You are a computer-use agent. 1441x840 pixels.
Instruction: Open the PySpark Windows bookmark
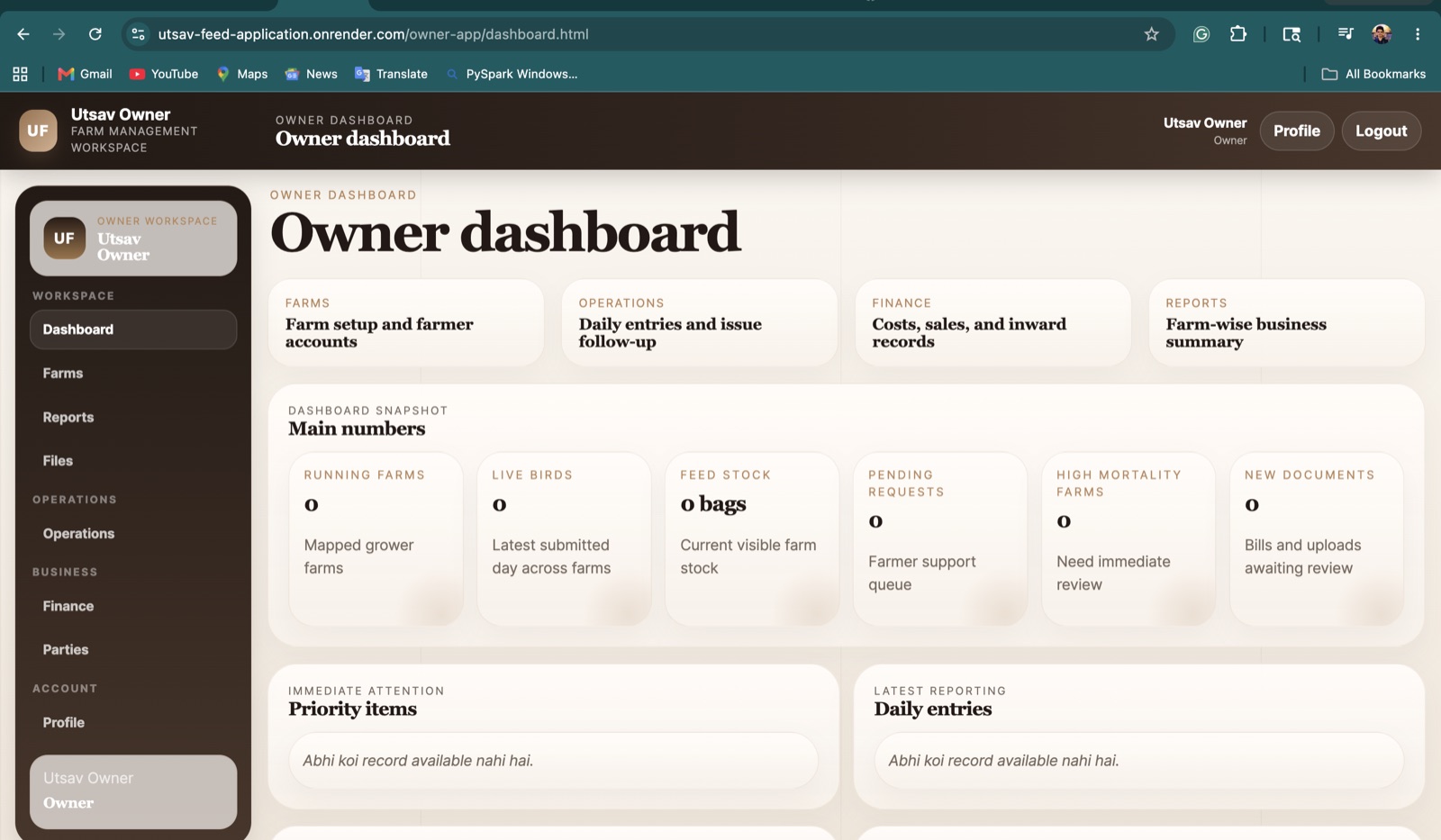coord(512,74)
